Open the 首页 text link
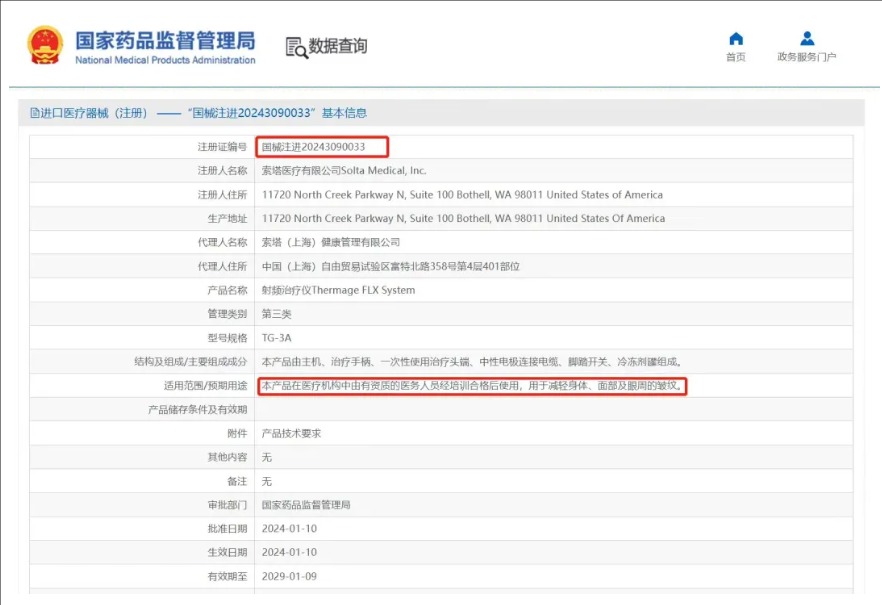882x605 pixels. pyautogui.click(x=736, y=57)
